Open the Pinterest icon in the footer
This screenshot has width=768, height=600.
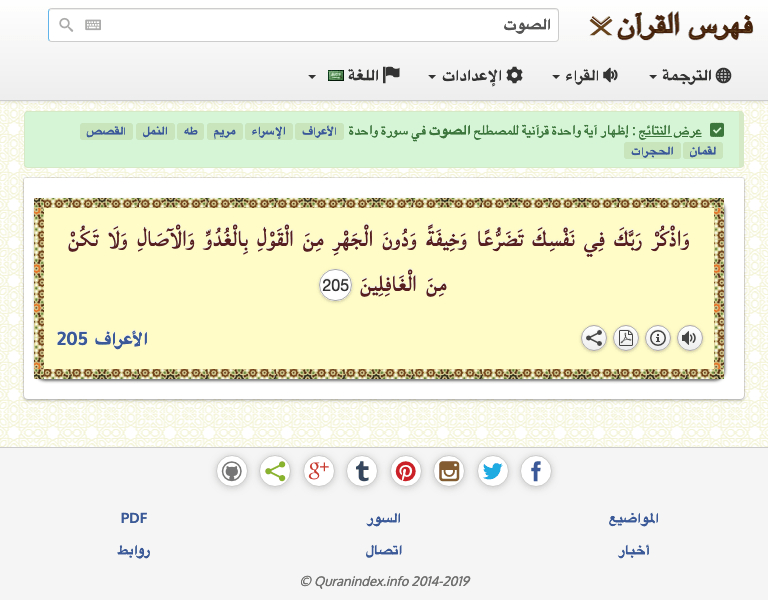tap(406, 472)
